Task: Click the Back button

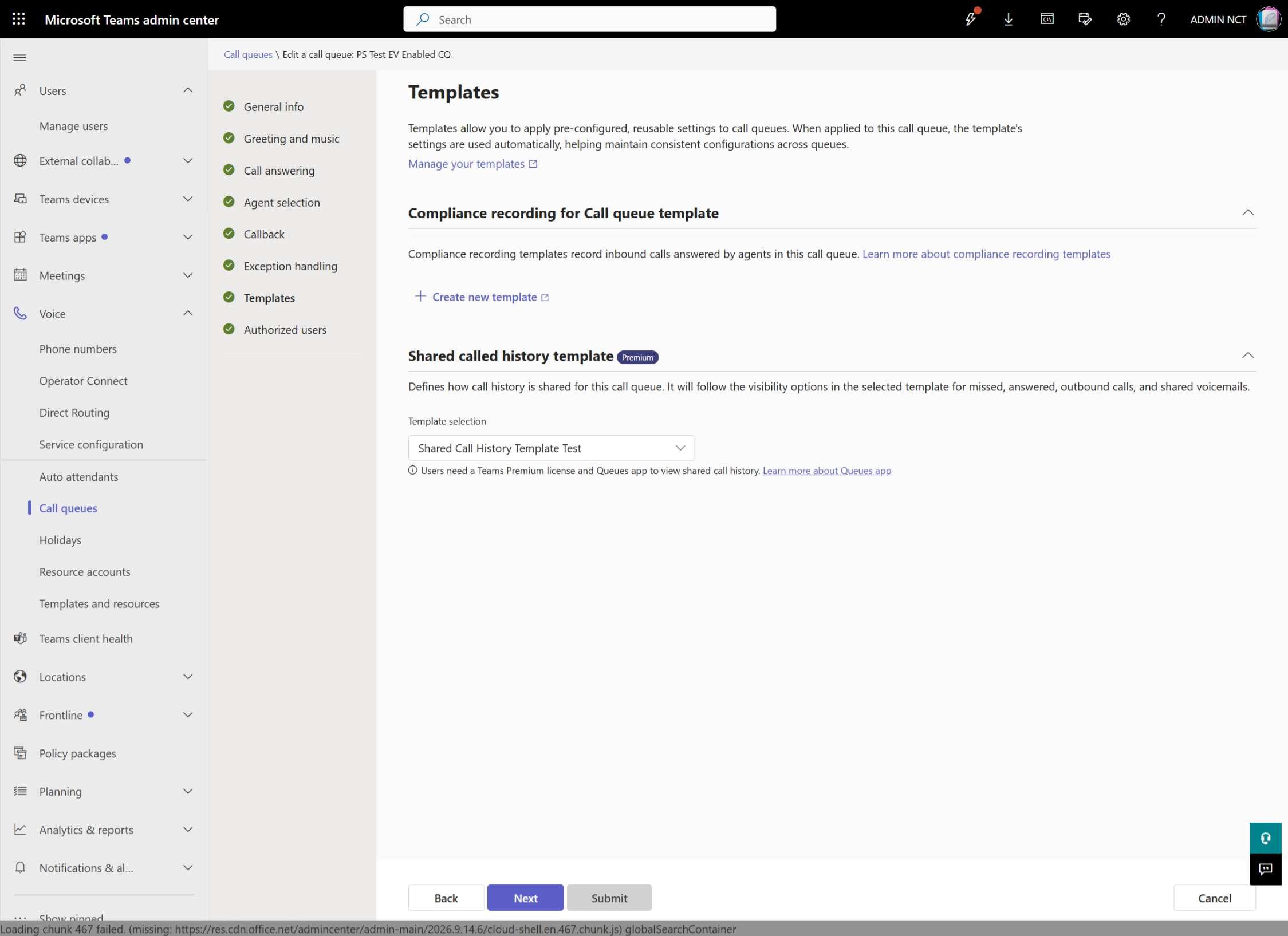Action: pyautogui.click(x=446, y=898)
